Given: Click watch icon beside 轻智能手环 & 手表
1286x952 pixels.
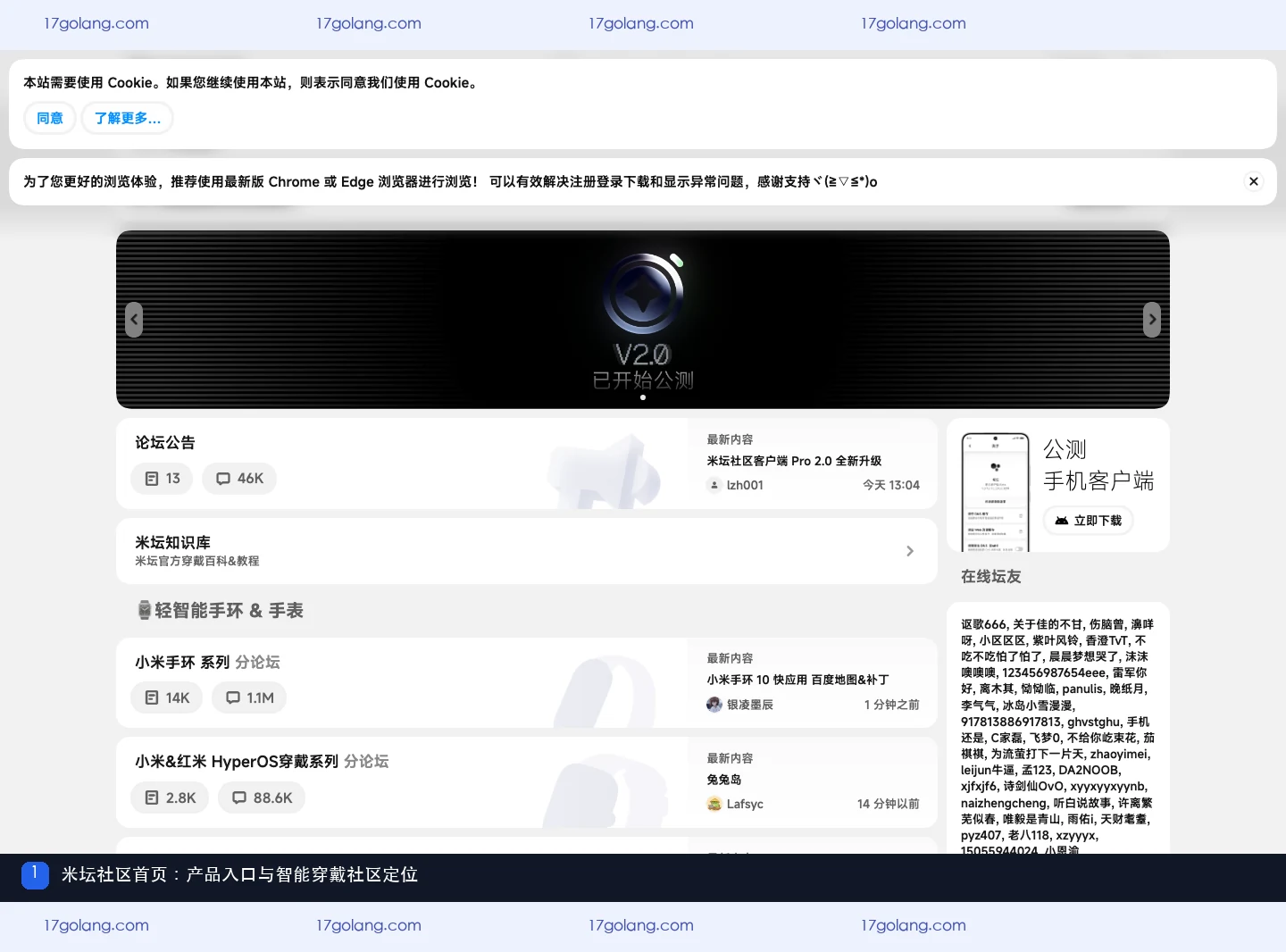Looking at the screenshot, I should pos(144,610).
